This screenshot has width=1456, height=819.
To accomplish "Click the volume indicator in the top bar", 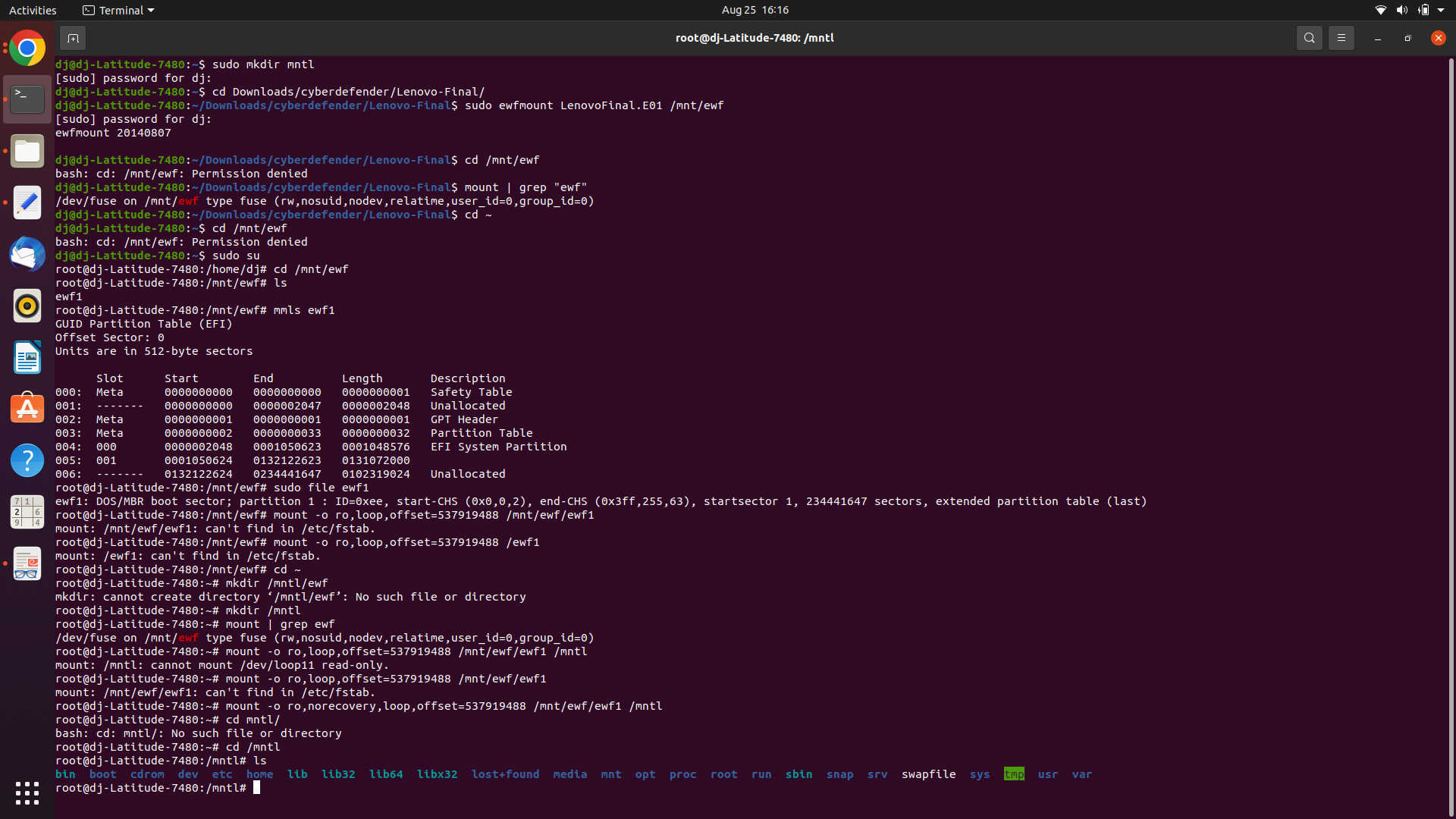I will (1401, 10).
